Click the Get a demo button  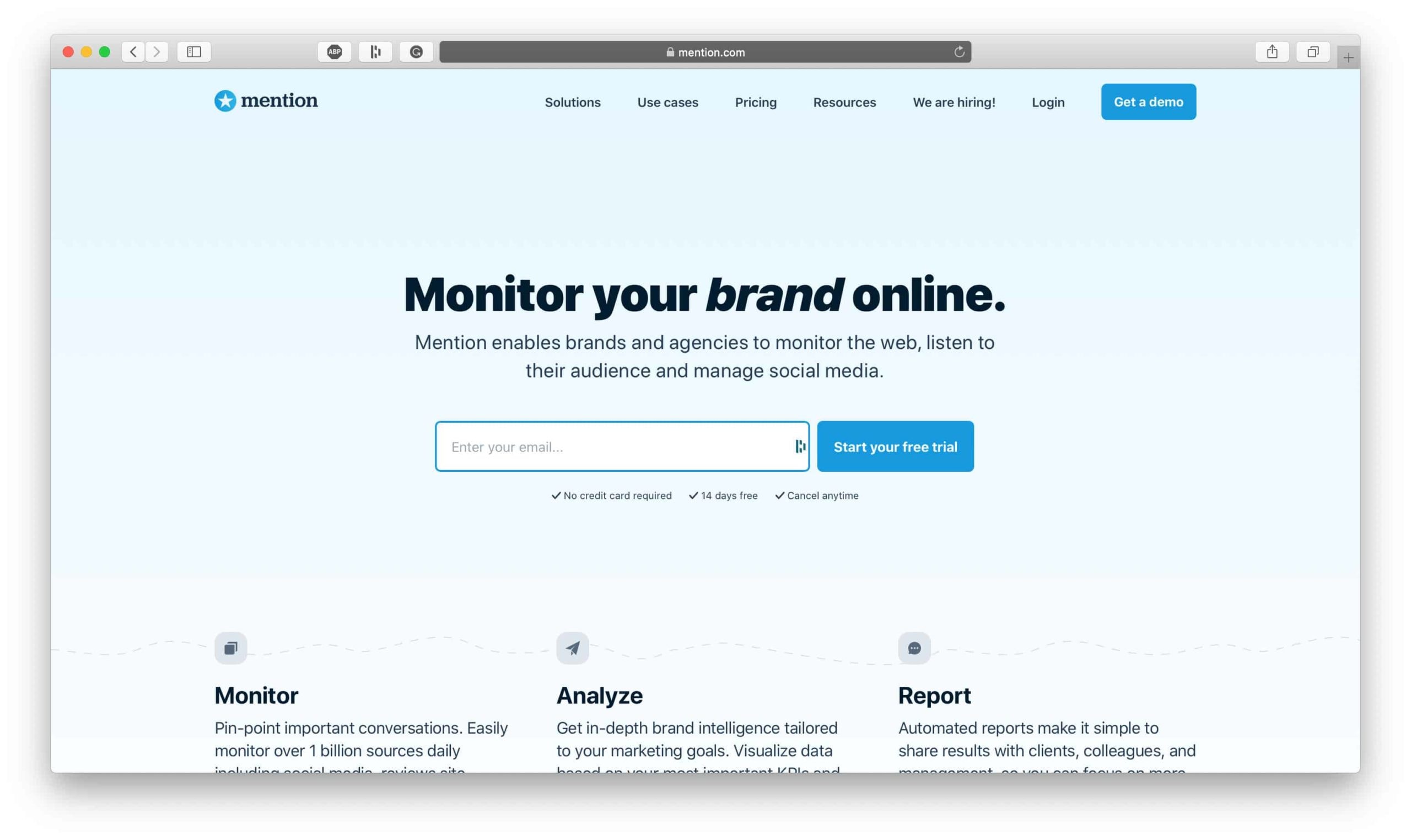point(1148,101)
